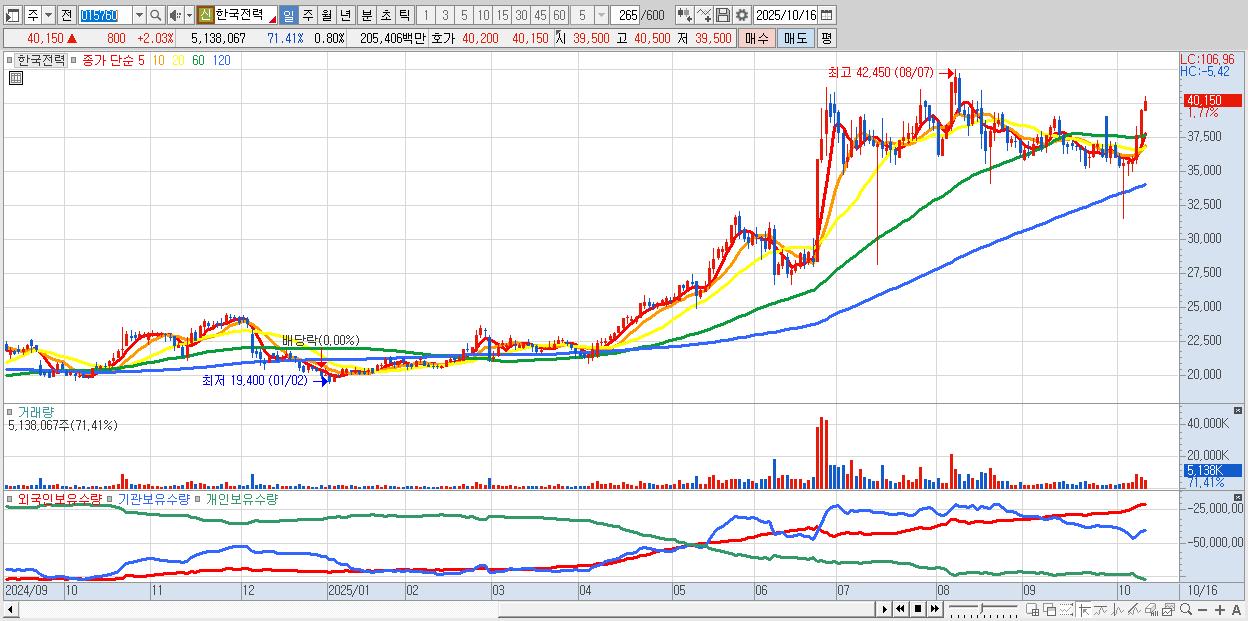1248x621 pixels.
Task: Click the dotted range selection icon
Action: (x=1067, y=609)
